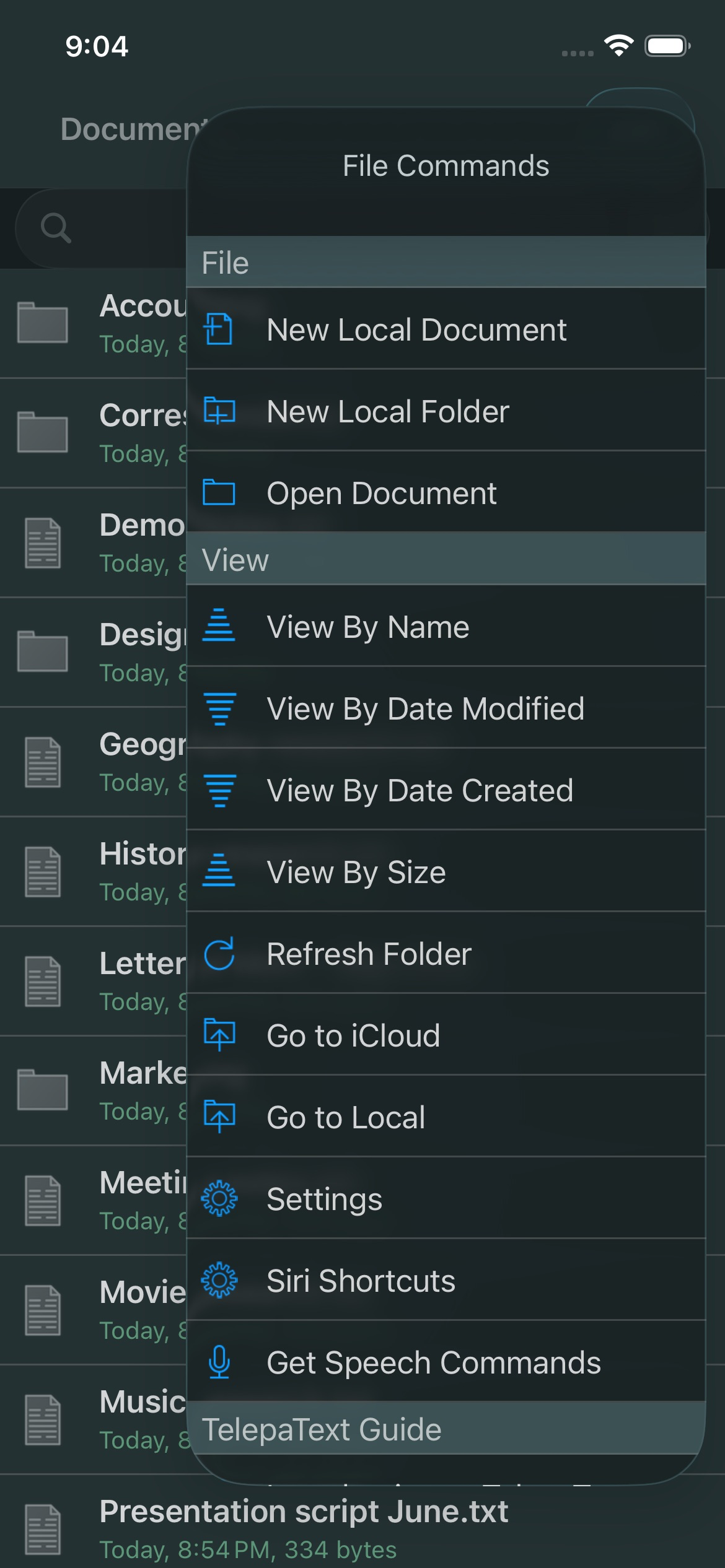Tap the search magnifier icon
Viewport: 725px width, 1568px height.
coord(56,228)
